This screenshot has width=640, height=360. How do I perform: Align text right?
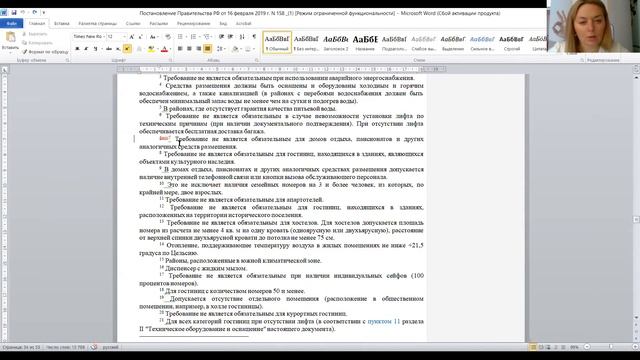198,49
